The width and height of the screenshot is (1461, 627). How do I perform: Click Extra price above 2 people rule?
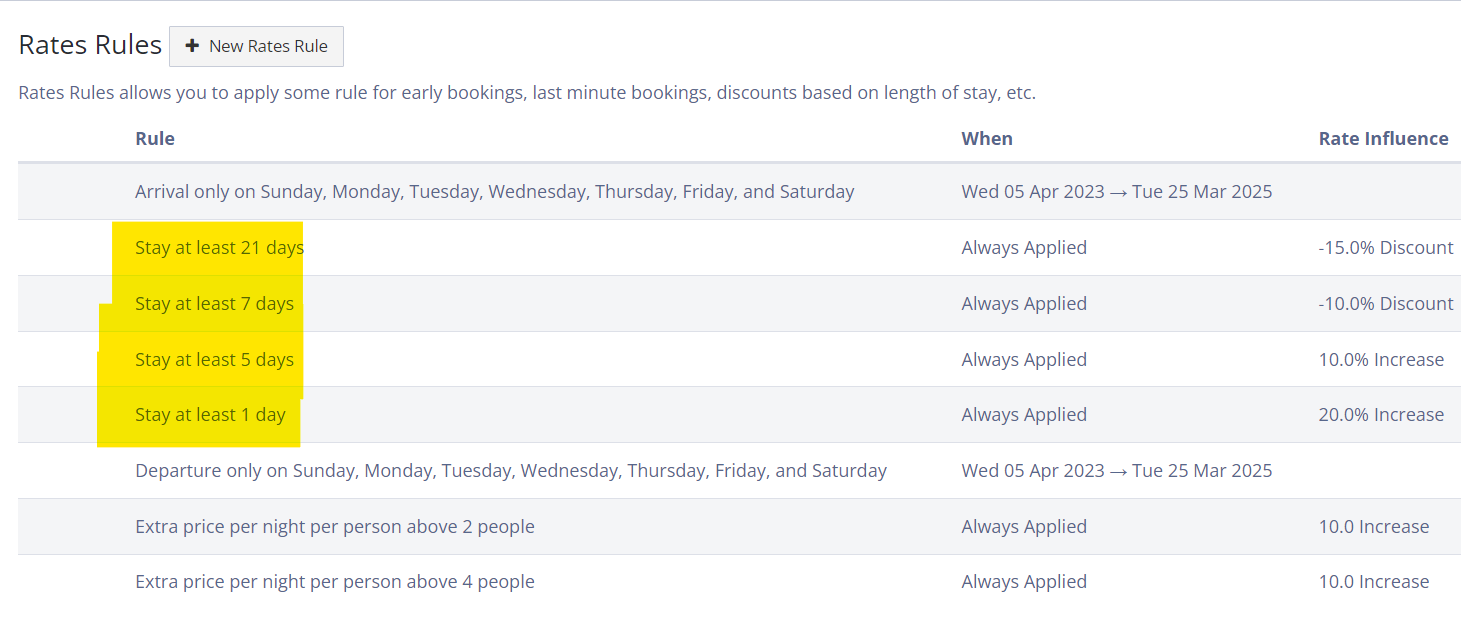pos(335,527)
